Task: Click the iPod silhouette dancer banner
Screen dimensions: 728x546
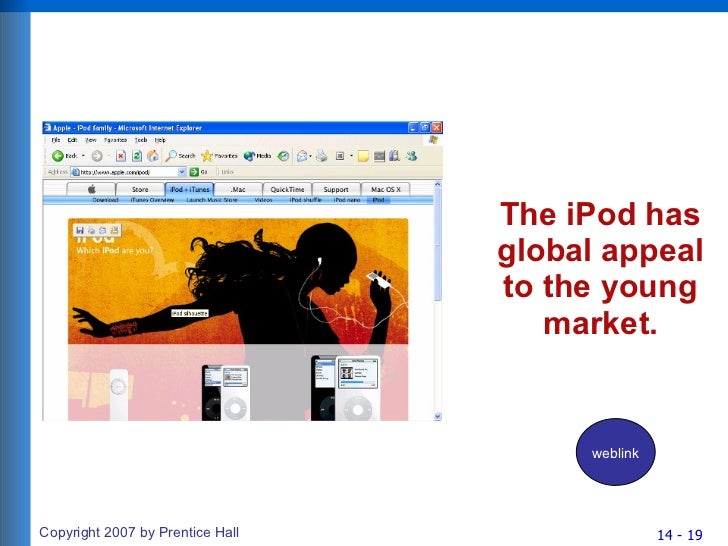Action: (238, 281)
